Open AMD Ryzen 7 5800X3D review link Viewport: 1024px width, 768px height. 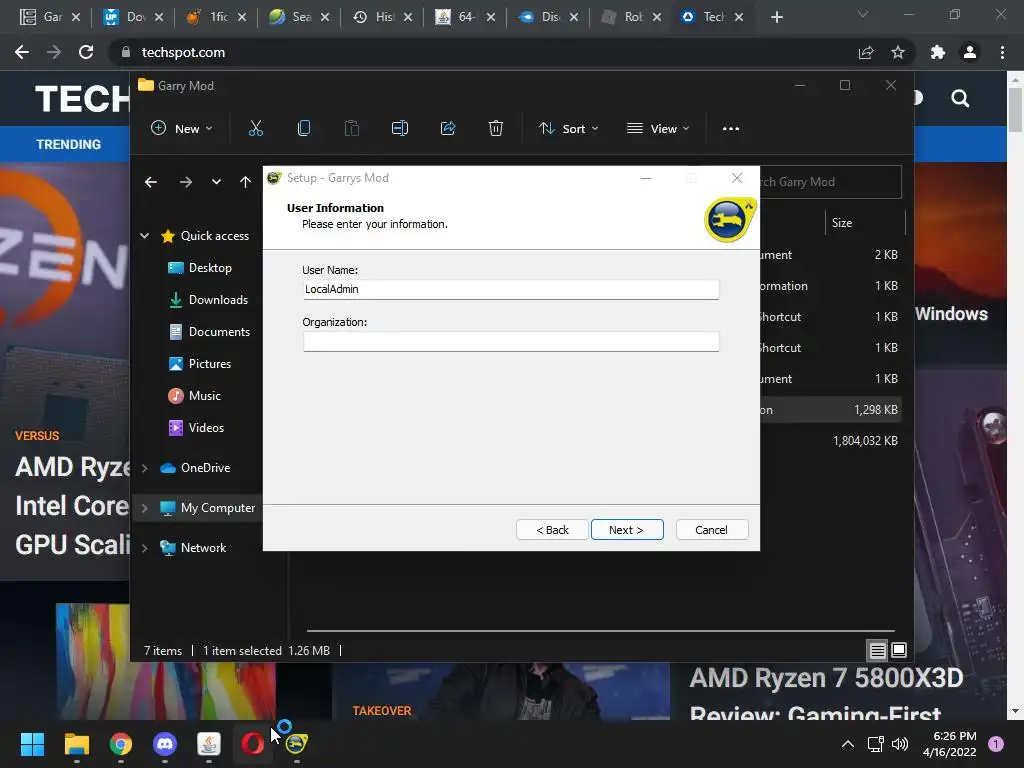(x=826, y=694)
